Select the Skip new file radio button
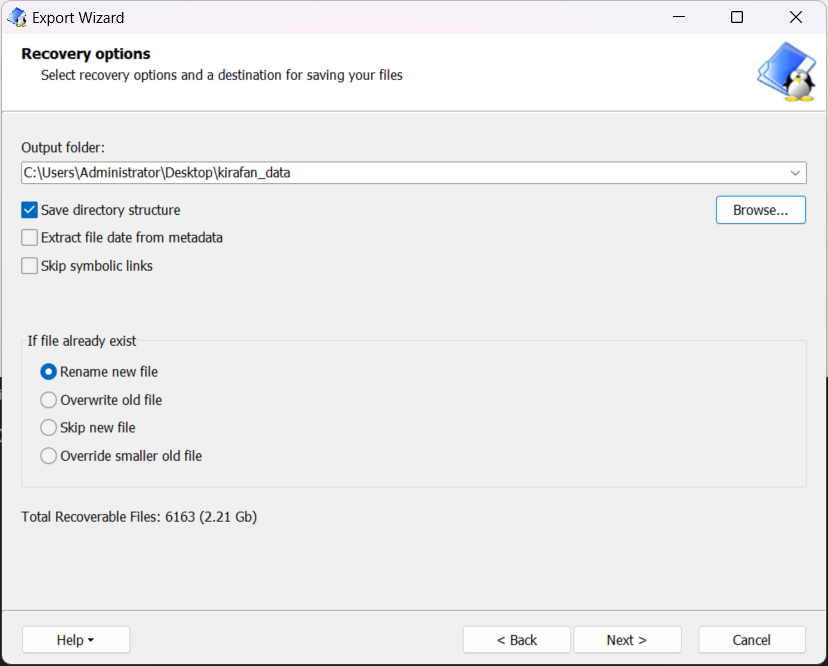 (49, 427)
